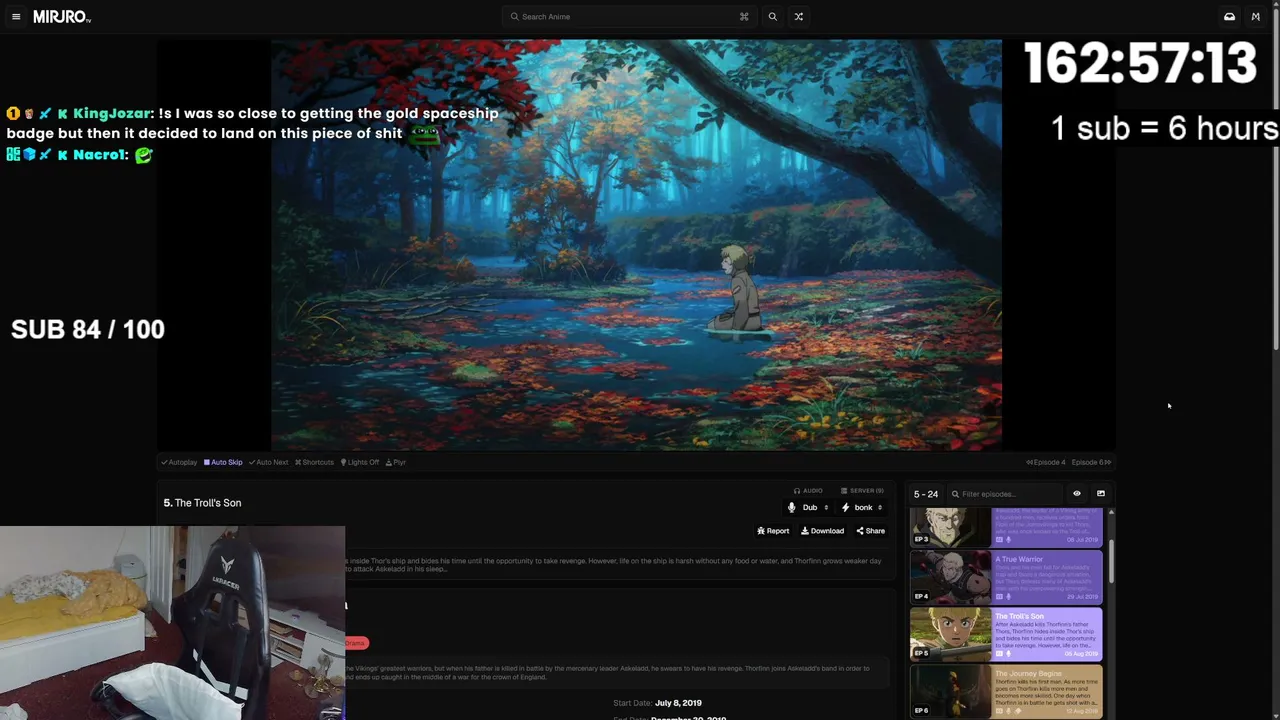Go back to Episode 4
This screenshot has width=1280, height=720.
point(1046,462)
